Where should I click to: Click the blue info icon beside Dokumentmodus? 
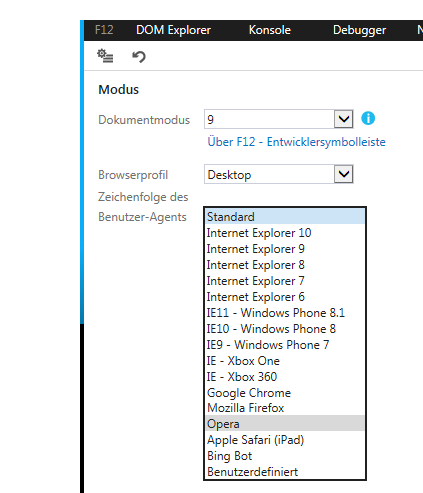pyautogui.click(x=368, y=118)
